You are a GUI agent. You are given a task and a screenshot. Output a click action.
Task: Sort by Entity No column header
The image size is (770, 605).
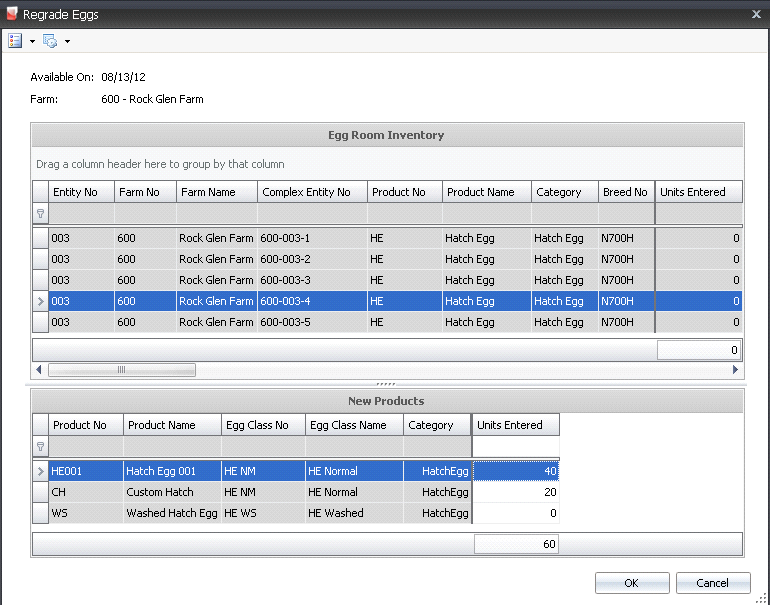pyautogui.click(x=82, y=192)
